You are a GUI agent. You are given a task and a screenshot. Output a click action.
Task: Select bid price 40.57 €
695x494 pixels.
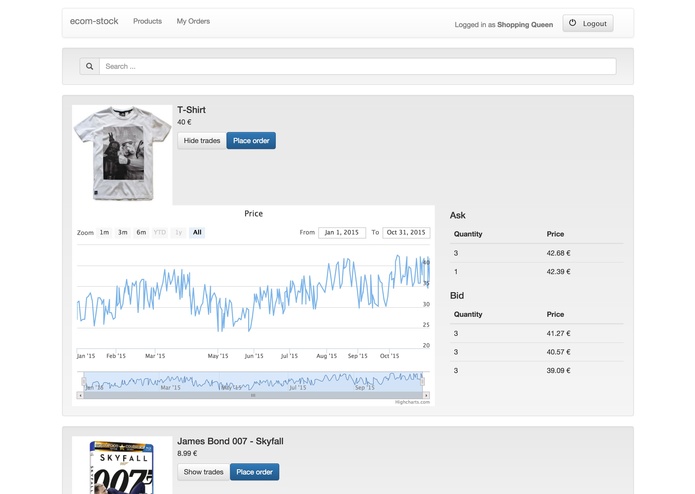(x=558, y=352)
